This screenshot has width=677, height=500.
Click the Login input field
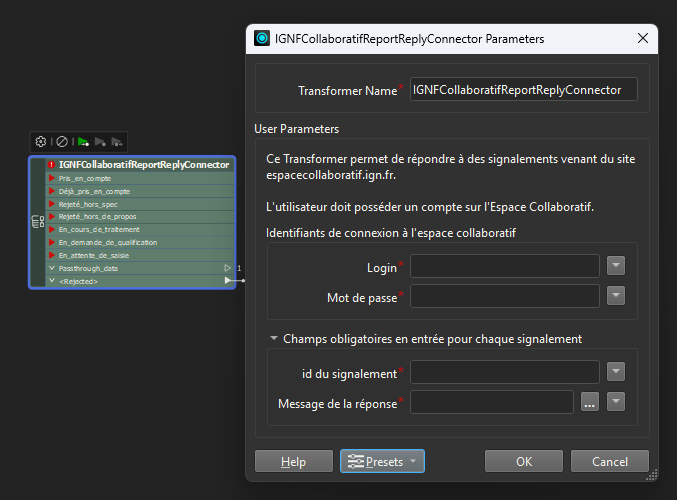505,266
